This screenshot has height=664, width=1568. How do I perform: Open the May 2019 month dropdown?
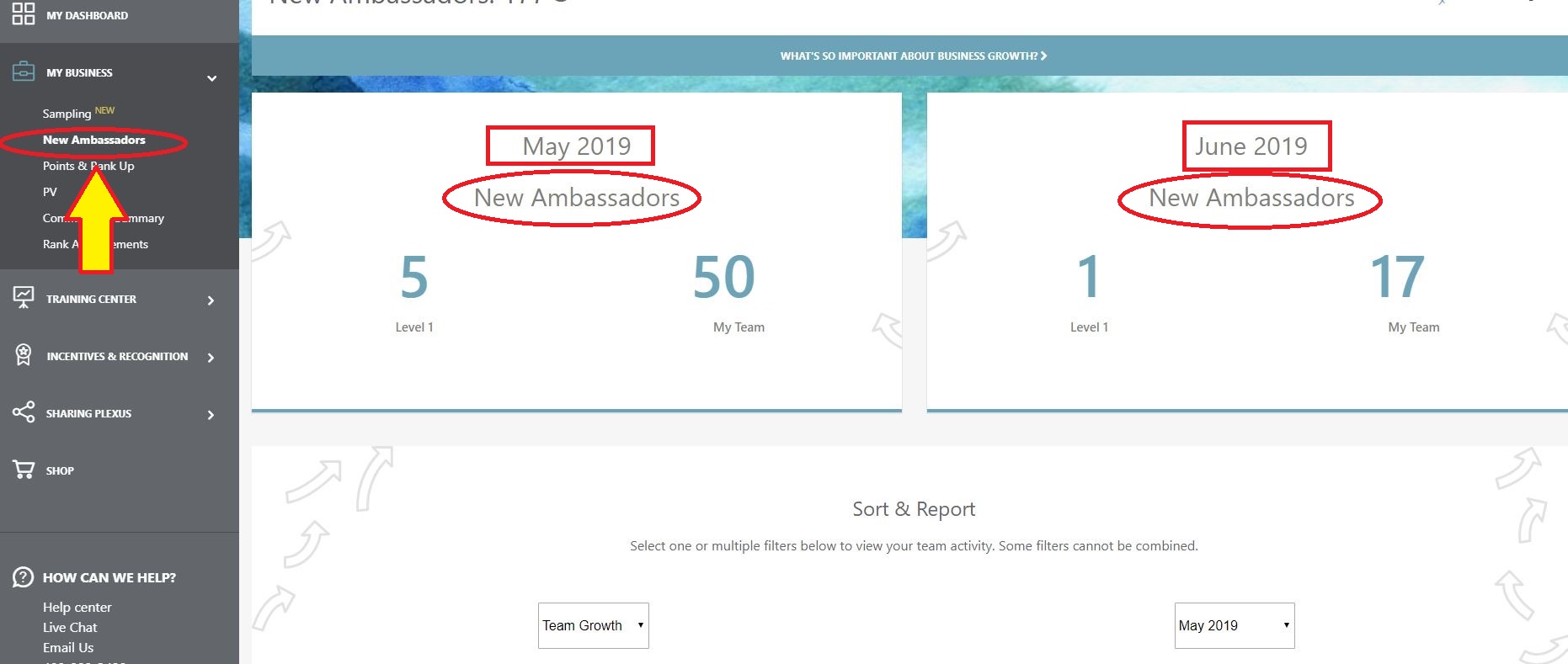tap(1235, 625)
